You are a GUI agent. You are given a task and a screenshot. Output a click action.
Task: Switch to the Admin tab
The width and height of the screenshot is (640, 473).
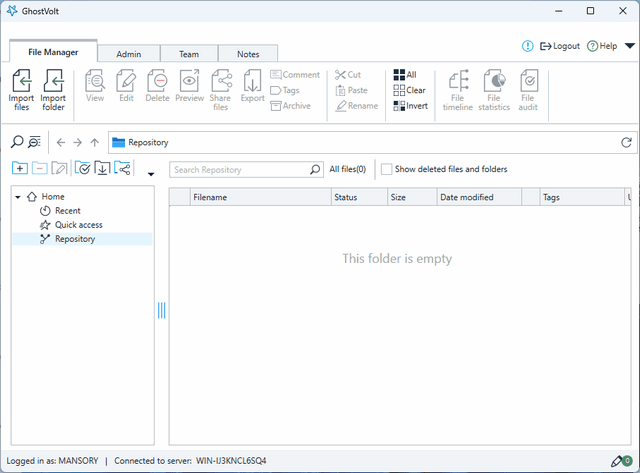tap(128, 54)
